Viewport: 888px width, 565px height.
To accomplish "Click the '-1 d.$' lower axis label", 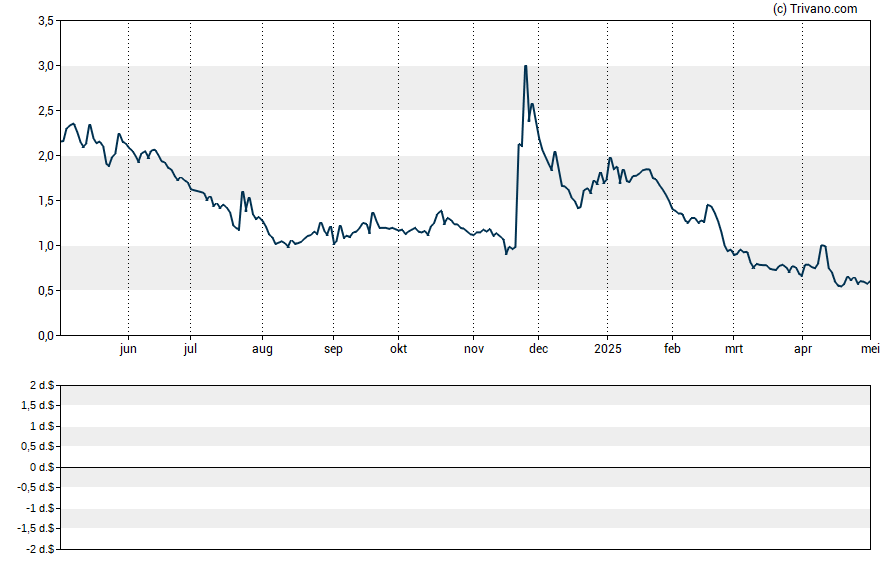I will (x=40, y=508).
